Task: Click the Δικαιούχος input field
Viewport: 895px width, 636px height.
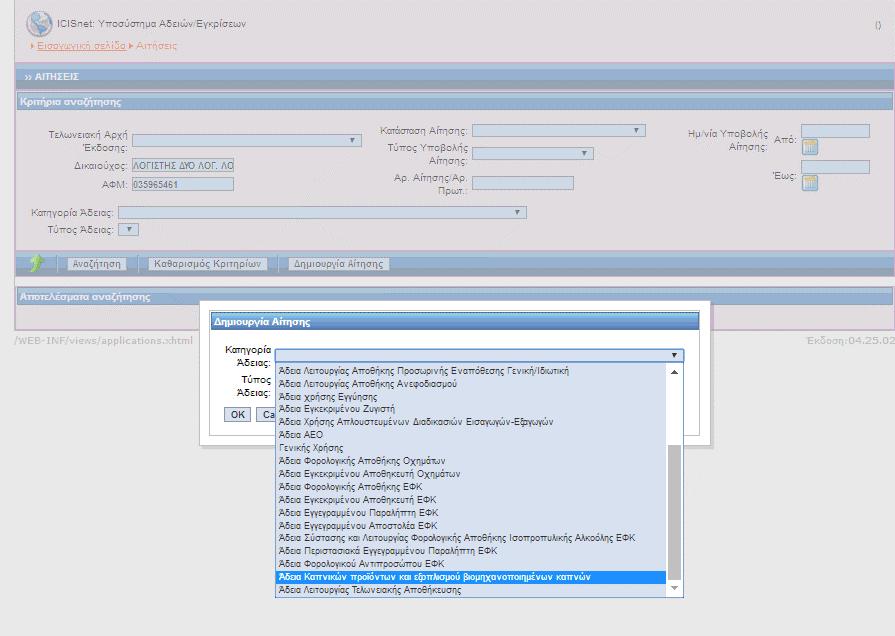Action: tap(183, 166)
